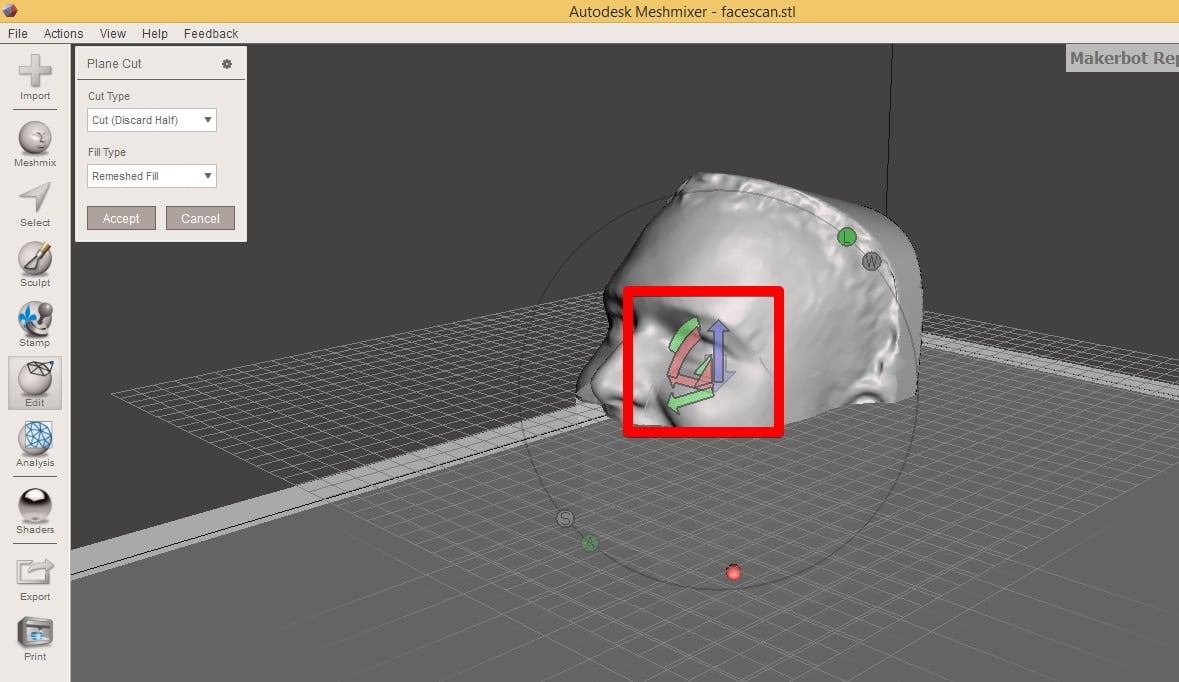
Task: Accept the plane cut
Action: pos(121,218)
